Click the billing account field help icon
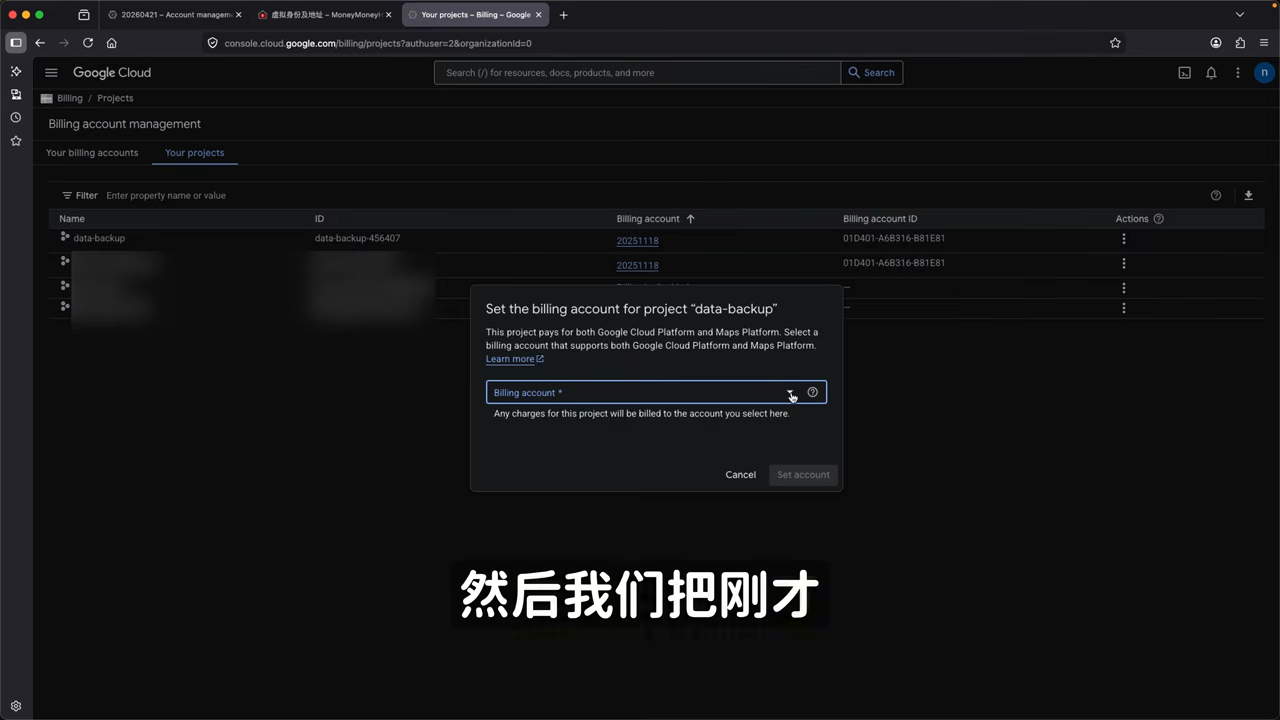This screenshot has width=1280, height=720. point(812,392)
